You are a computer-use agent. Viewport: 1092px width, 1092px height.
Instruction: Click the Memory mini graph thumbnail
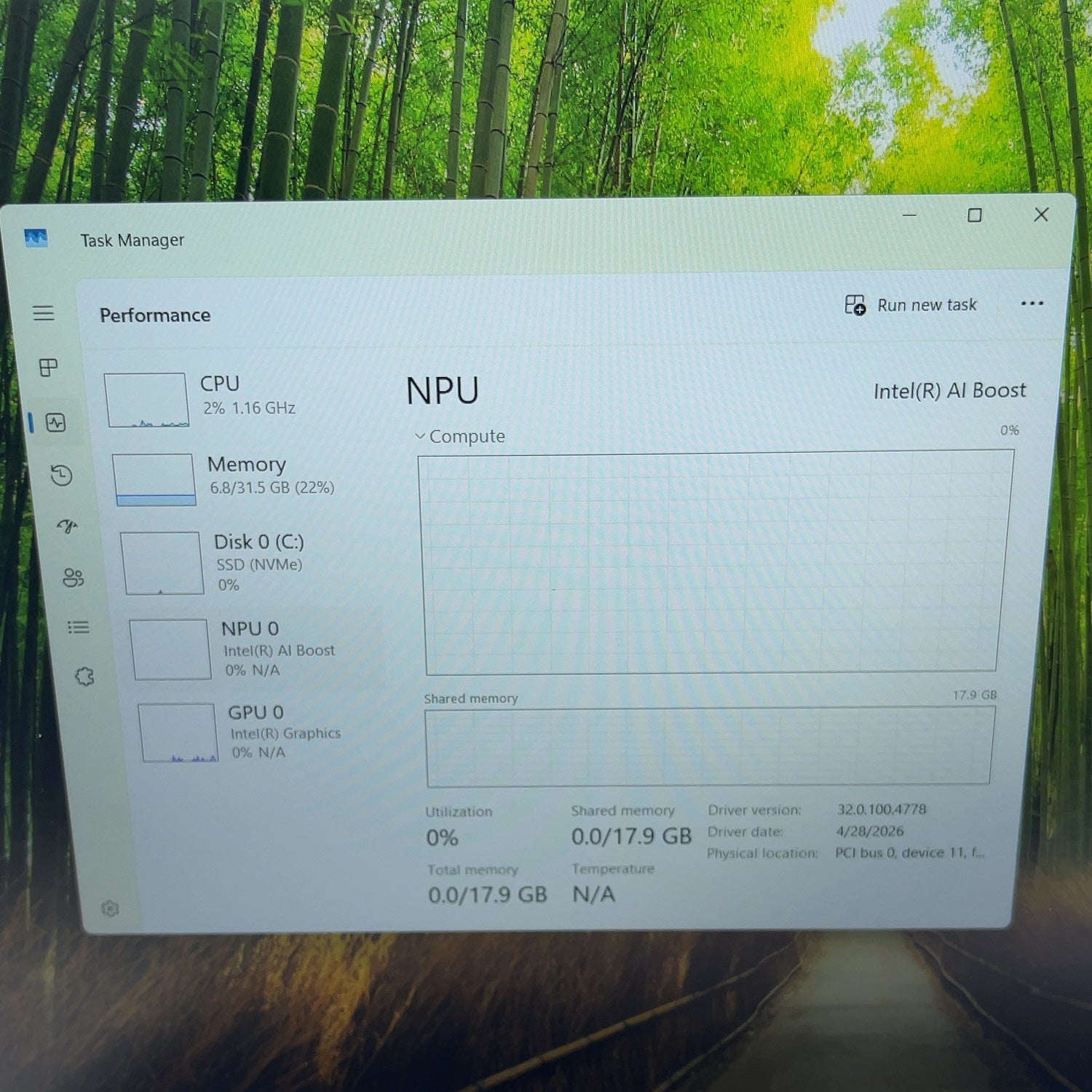click(154, 479)
